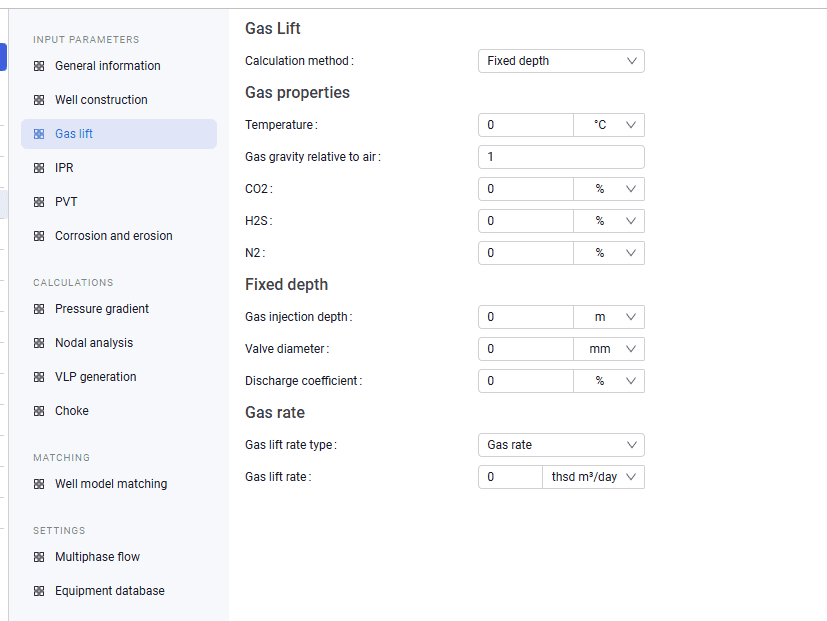Open the Discharge coefficient unit dropdown
827x621 pixels.
609,381
